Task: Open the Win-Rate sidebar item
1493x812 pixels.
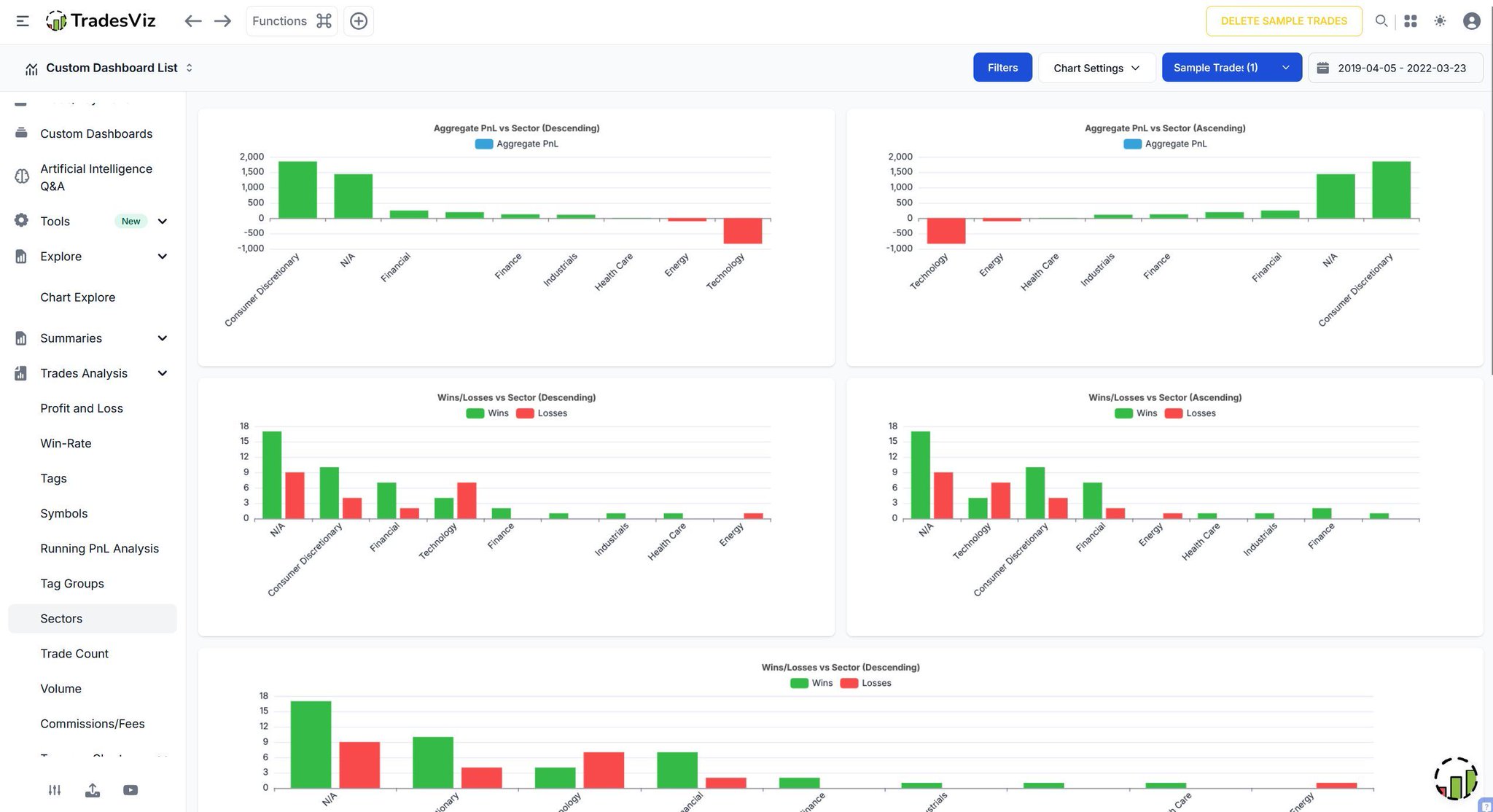Action: coord(66,443)
